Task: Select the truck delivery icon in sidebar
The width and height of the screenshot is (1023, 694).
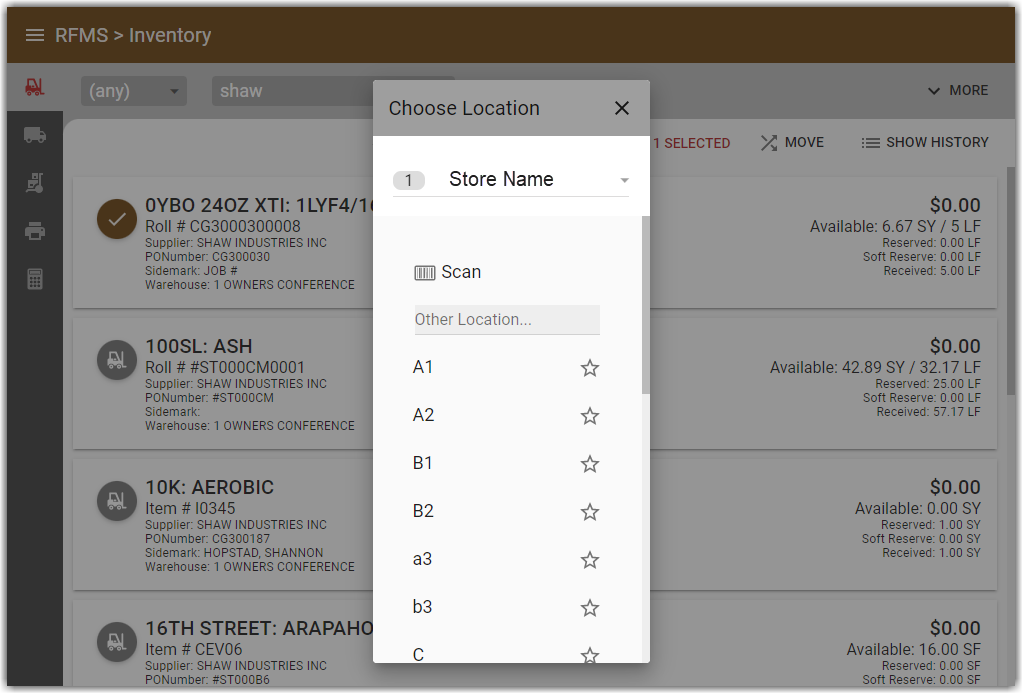Action: pos(36,134)
